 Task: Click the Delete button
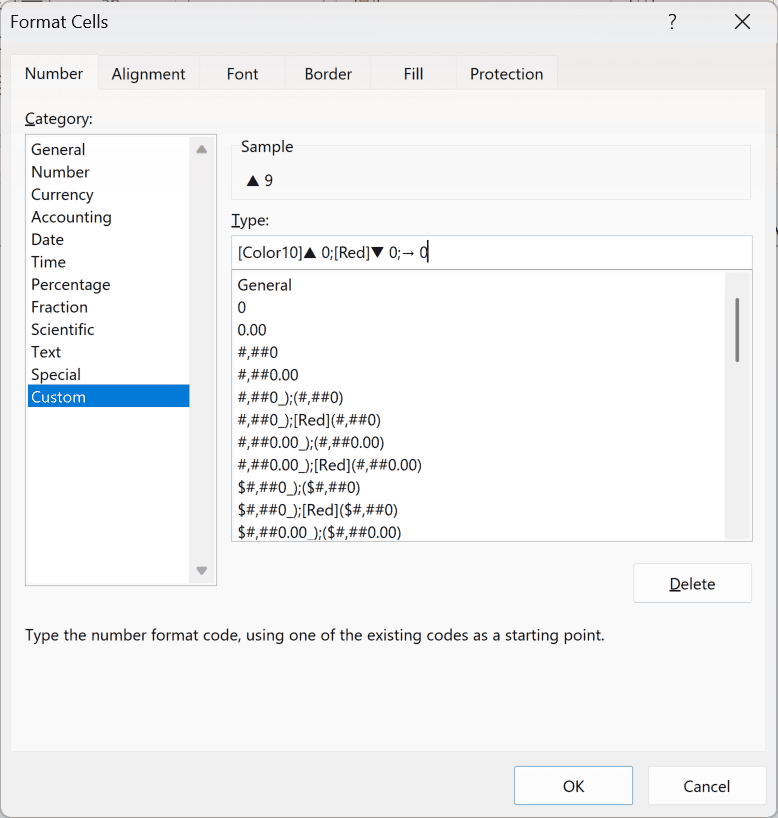pos(692,583)
